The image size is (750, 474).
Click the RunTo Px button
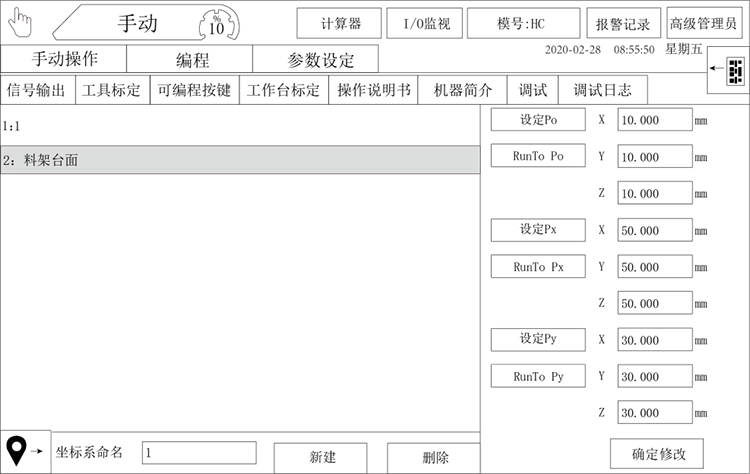tap(538, 267)
